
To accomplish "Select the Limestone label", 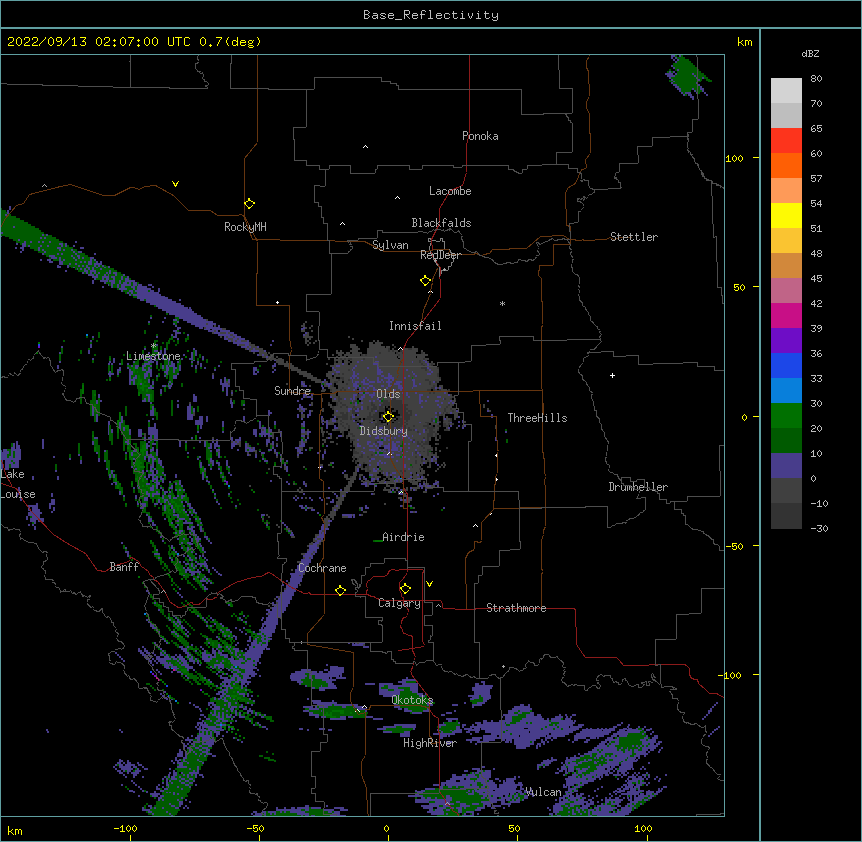I will point(153,356).
